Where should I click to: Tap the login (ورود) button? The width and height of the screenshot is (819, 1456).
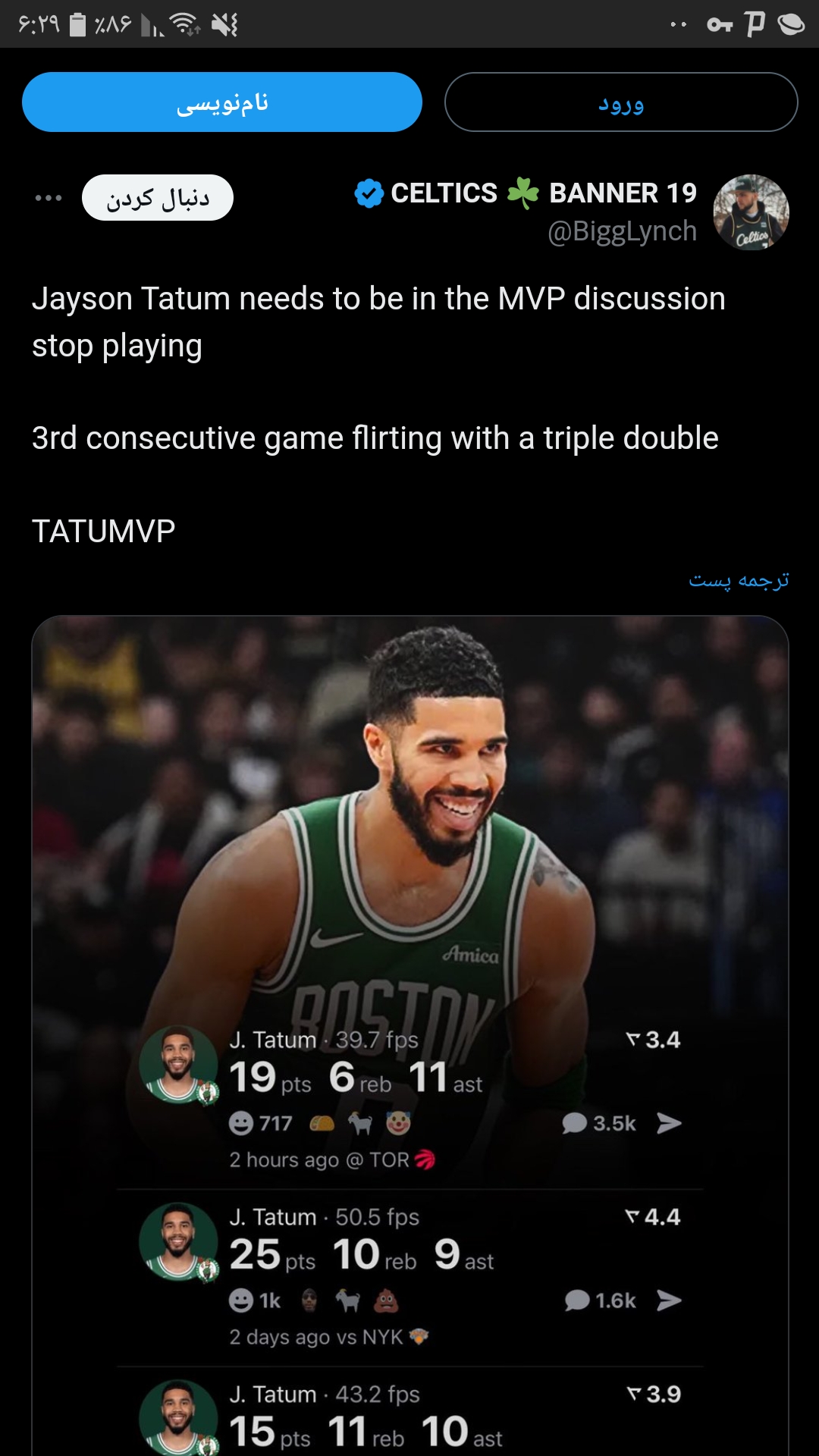[621, 102]
